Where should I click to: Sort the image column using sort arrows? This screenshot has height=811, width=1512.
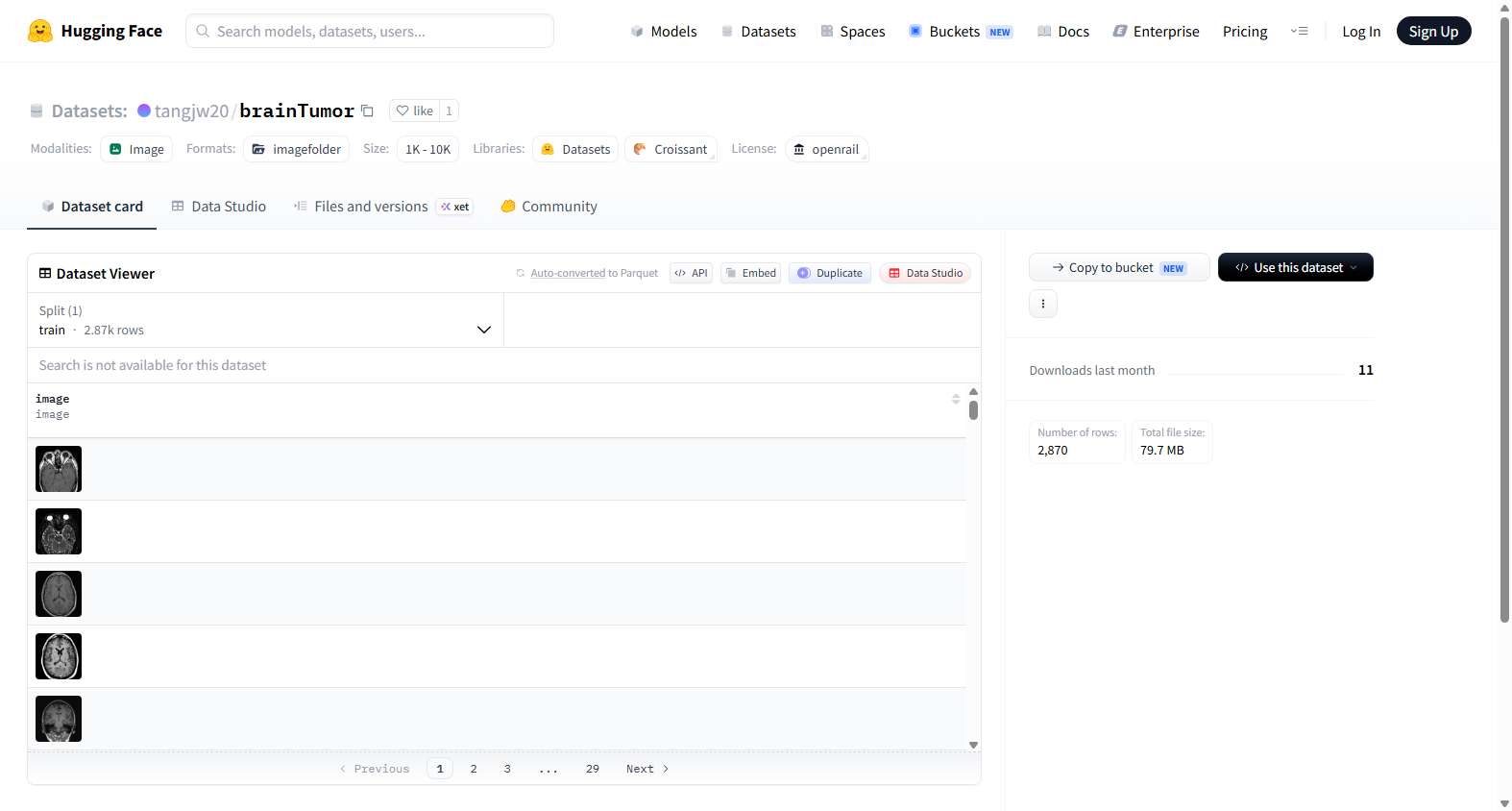coord(956,399)
